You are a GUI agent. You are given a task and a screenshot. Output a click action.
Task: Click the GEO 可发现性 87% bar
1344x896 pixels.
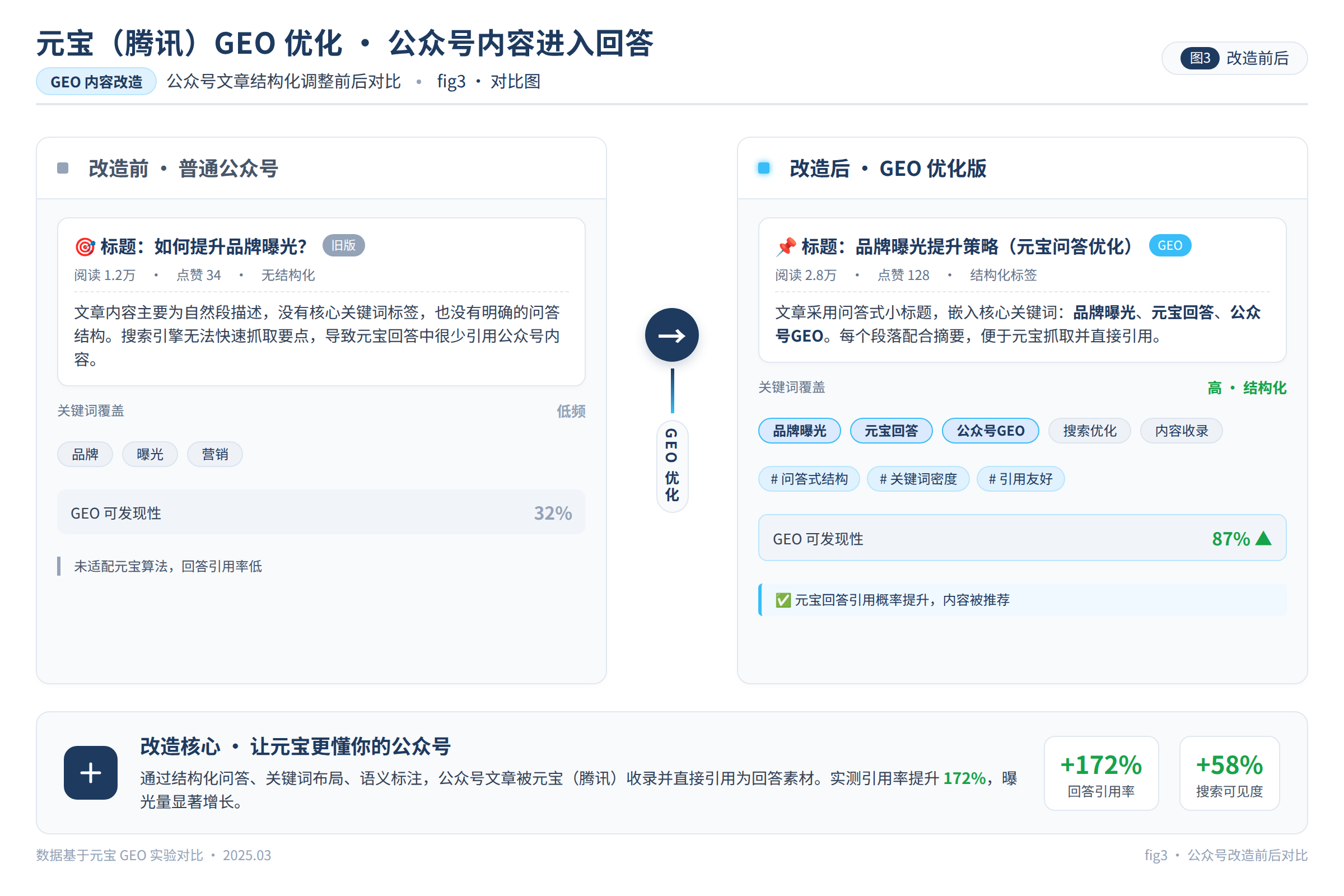coord(1023,538)
